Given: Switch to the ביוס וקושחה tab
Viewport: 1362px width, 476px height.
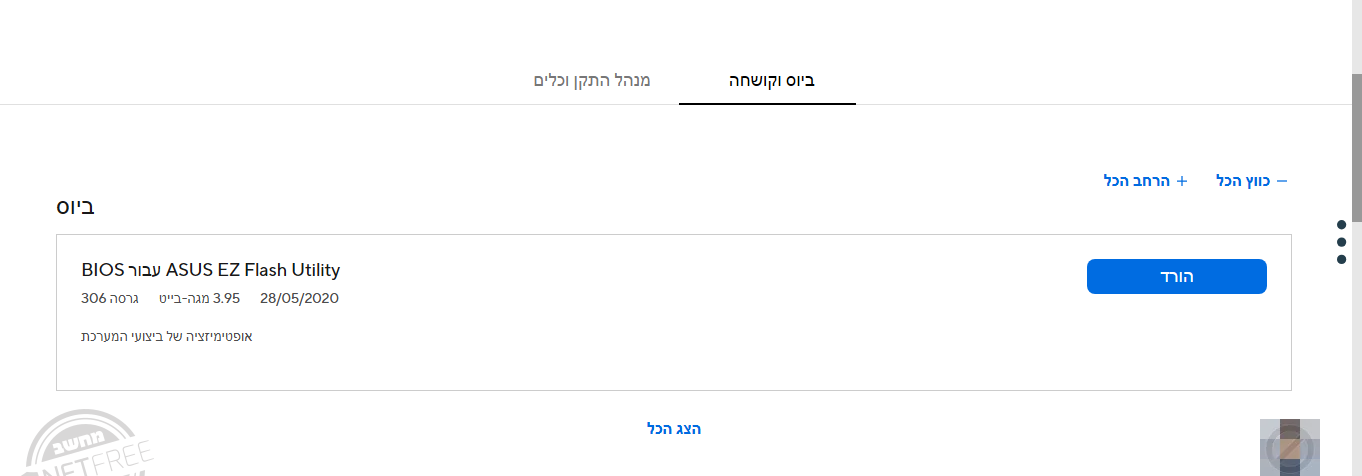Looking at the screenshot, I should [767, 80].
